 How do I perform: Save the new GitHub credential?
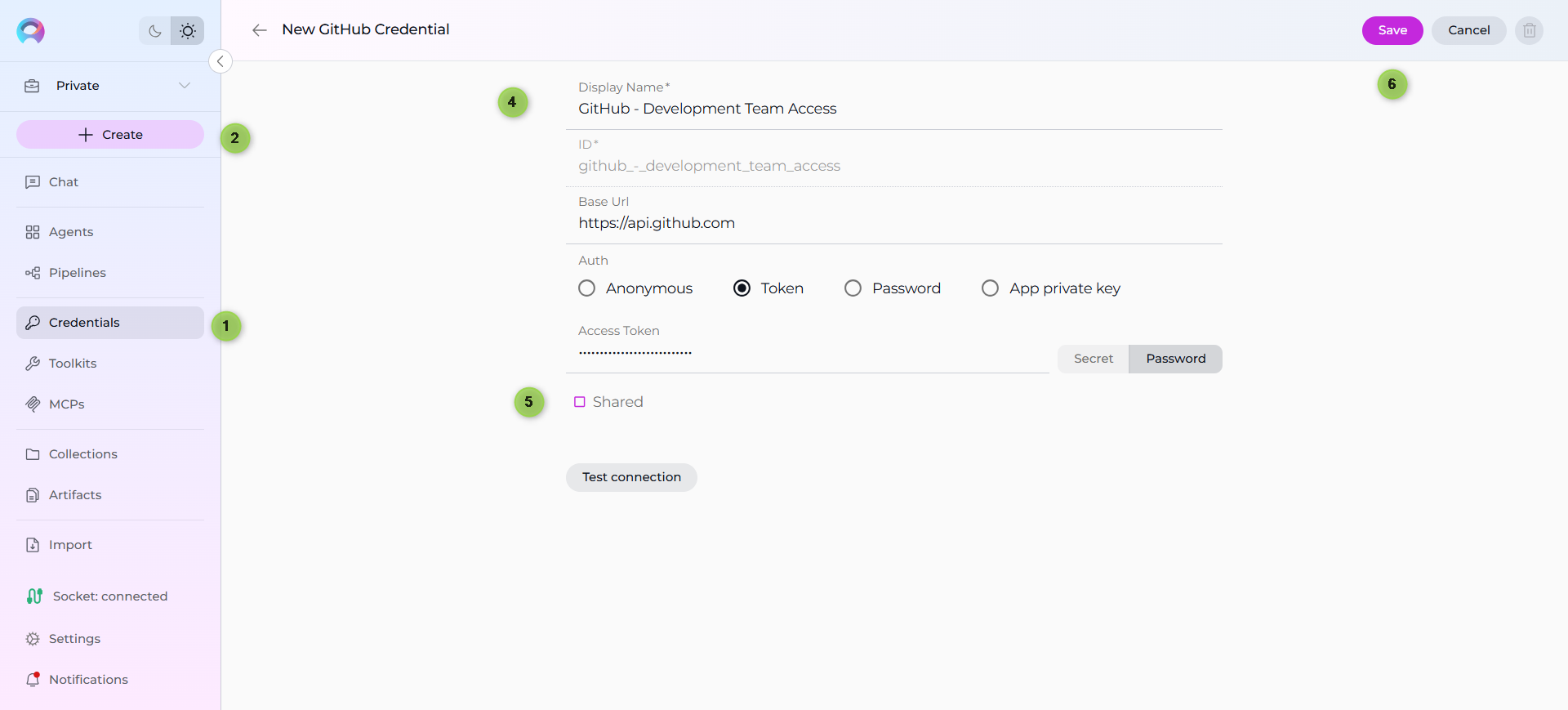point(1392,30)
